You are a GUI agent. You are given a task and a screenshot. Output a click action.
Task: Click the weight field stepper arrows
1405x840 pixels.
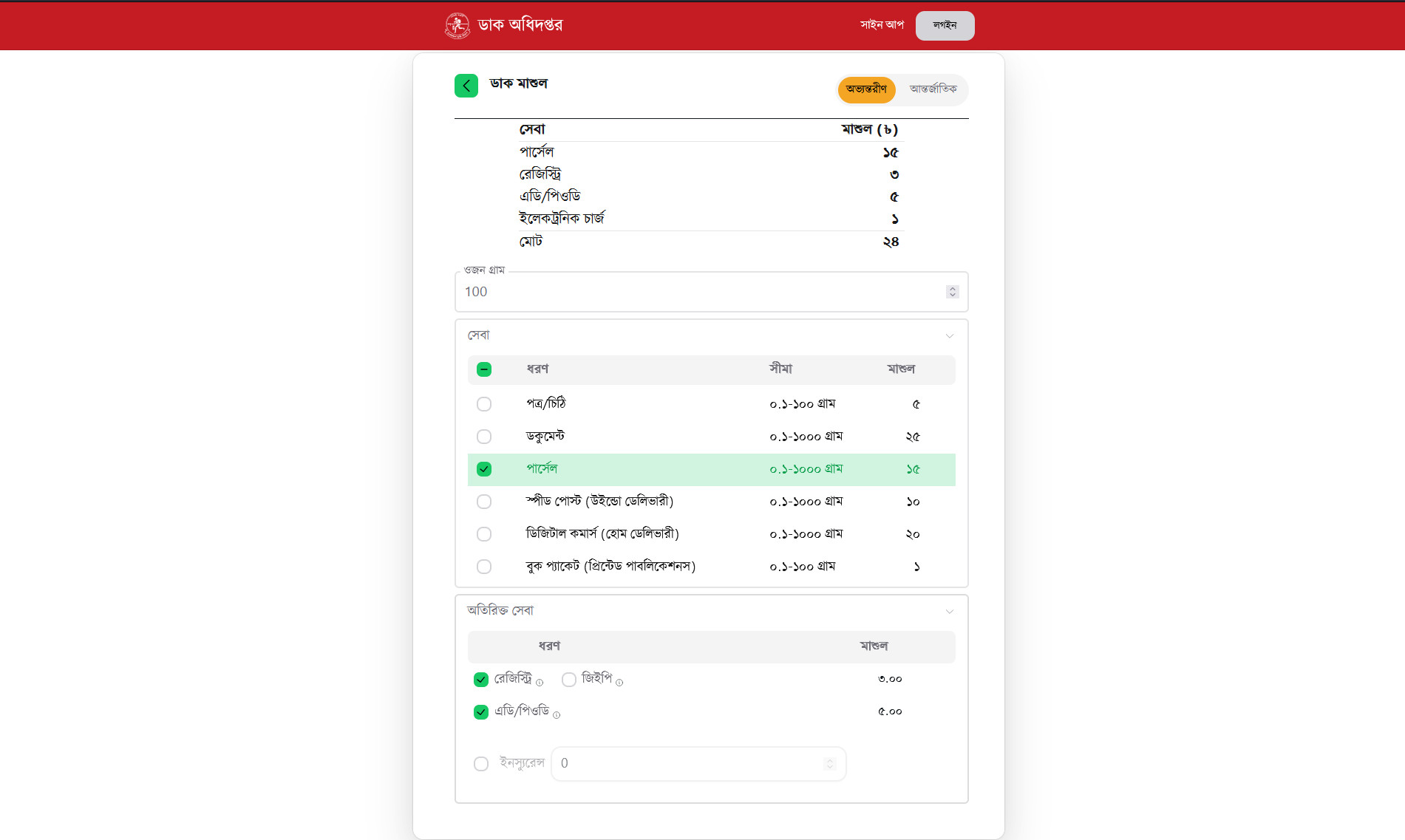(x=952, y=292)
